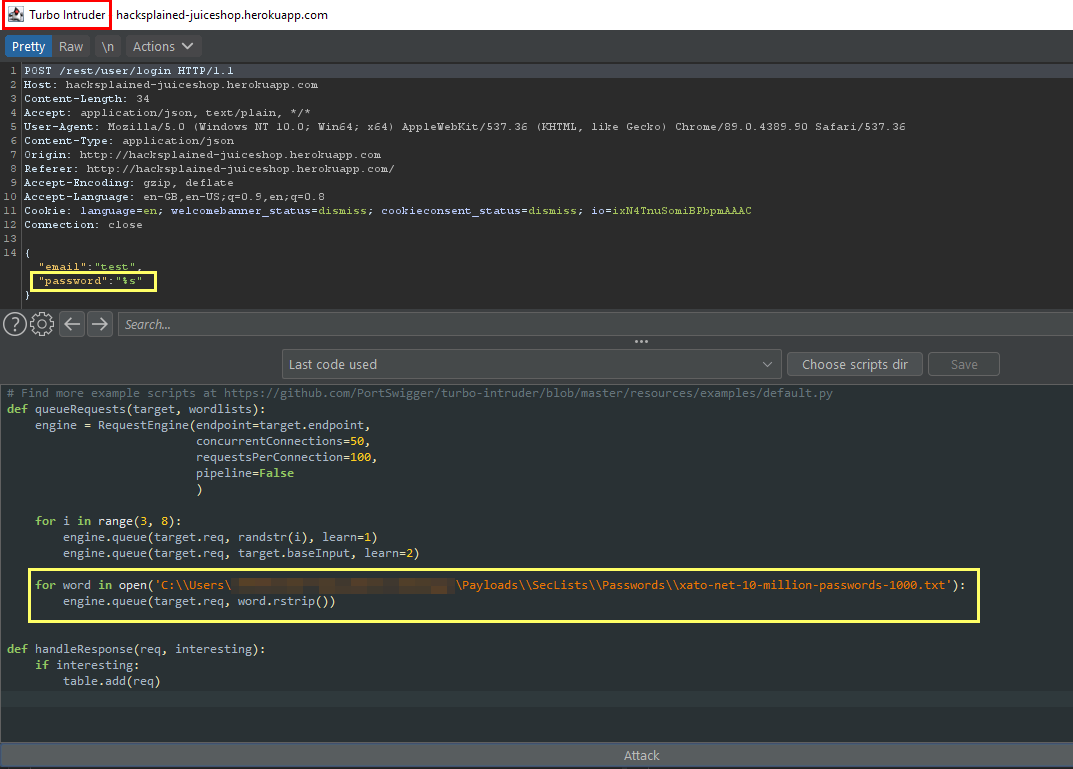1073x769 pixels.
Task: Click the "email":"test" JSON line
Action: 90,267
